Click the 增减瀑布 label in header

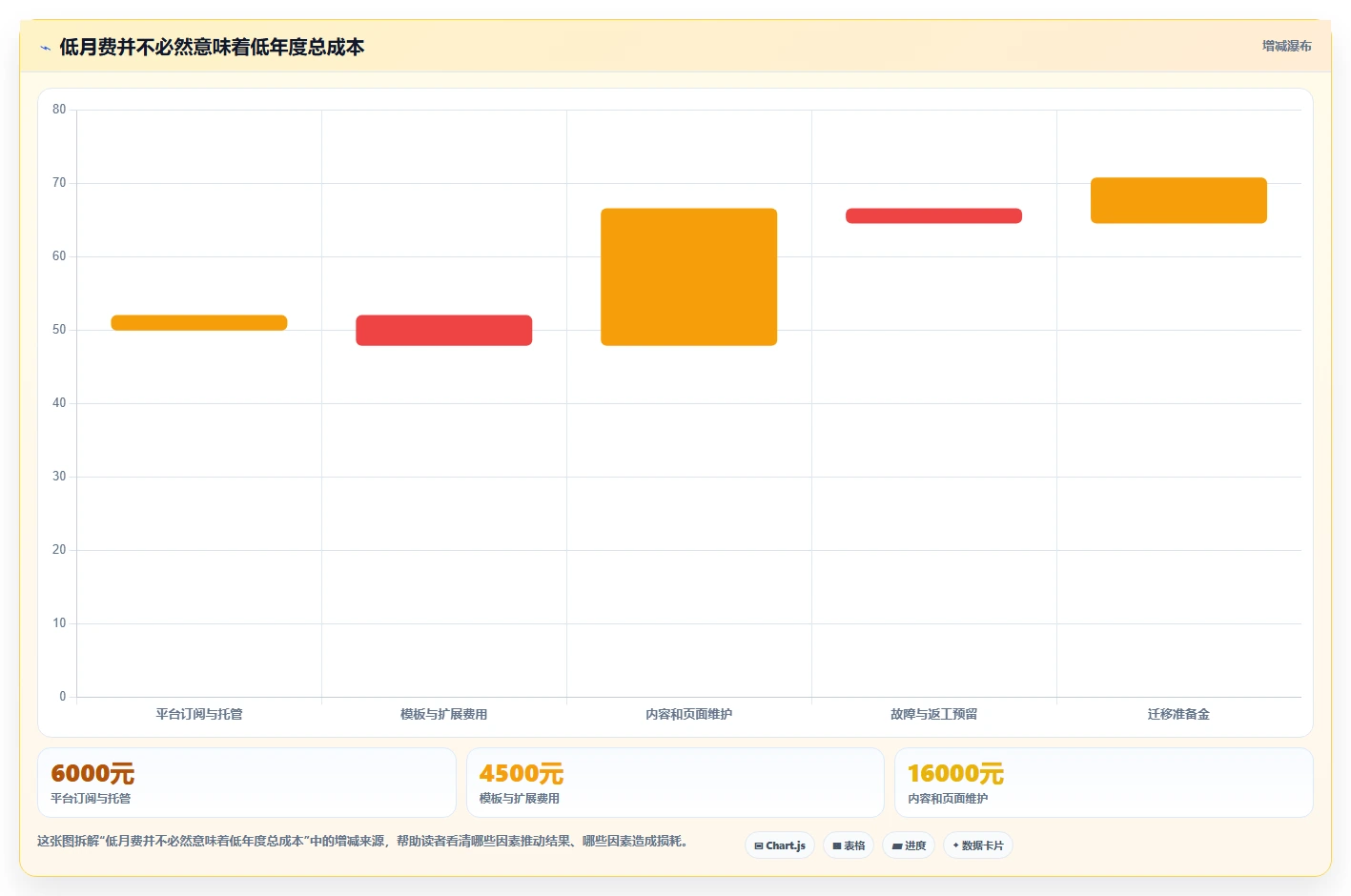click(x=1286, y=46)
